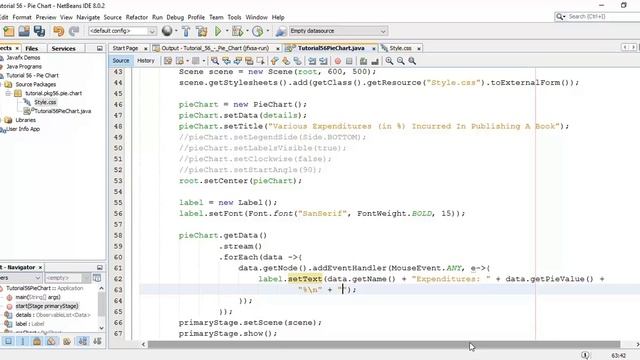Click Navigator scrollbar down arrow
The height and width of the screenshot is (360, 640).
pos(101,328)
